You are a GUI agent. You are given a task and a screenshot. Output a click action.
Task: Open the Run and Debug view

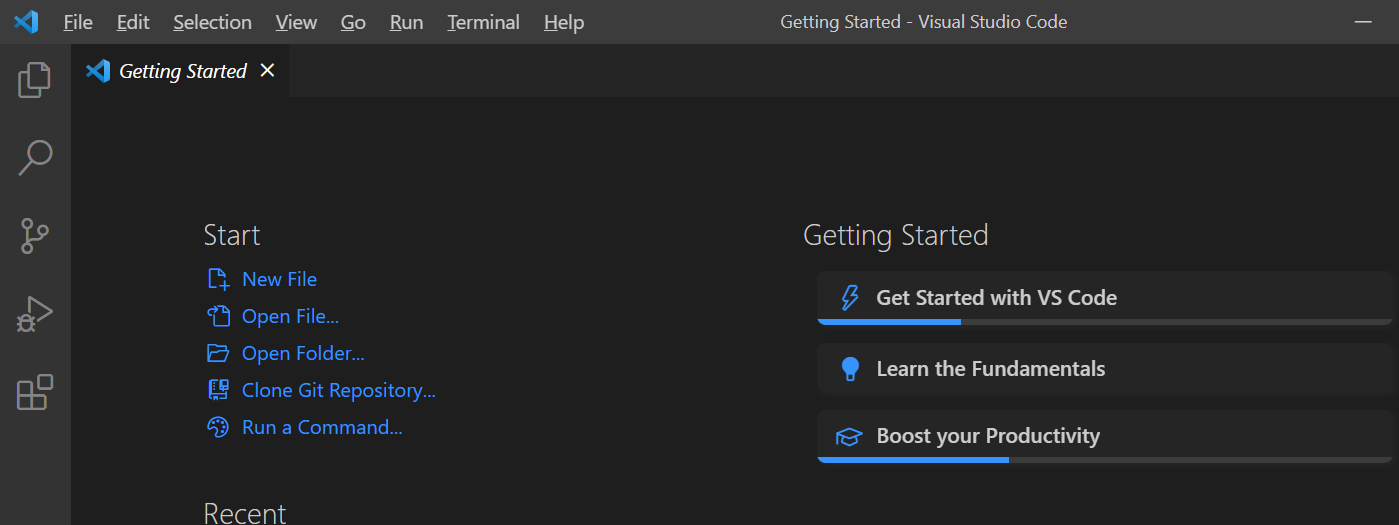35,315
